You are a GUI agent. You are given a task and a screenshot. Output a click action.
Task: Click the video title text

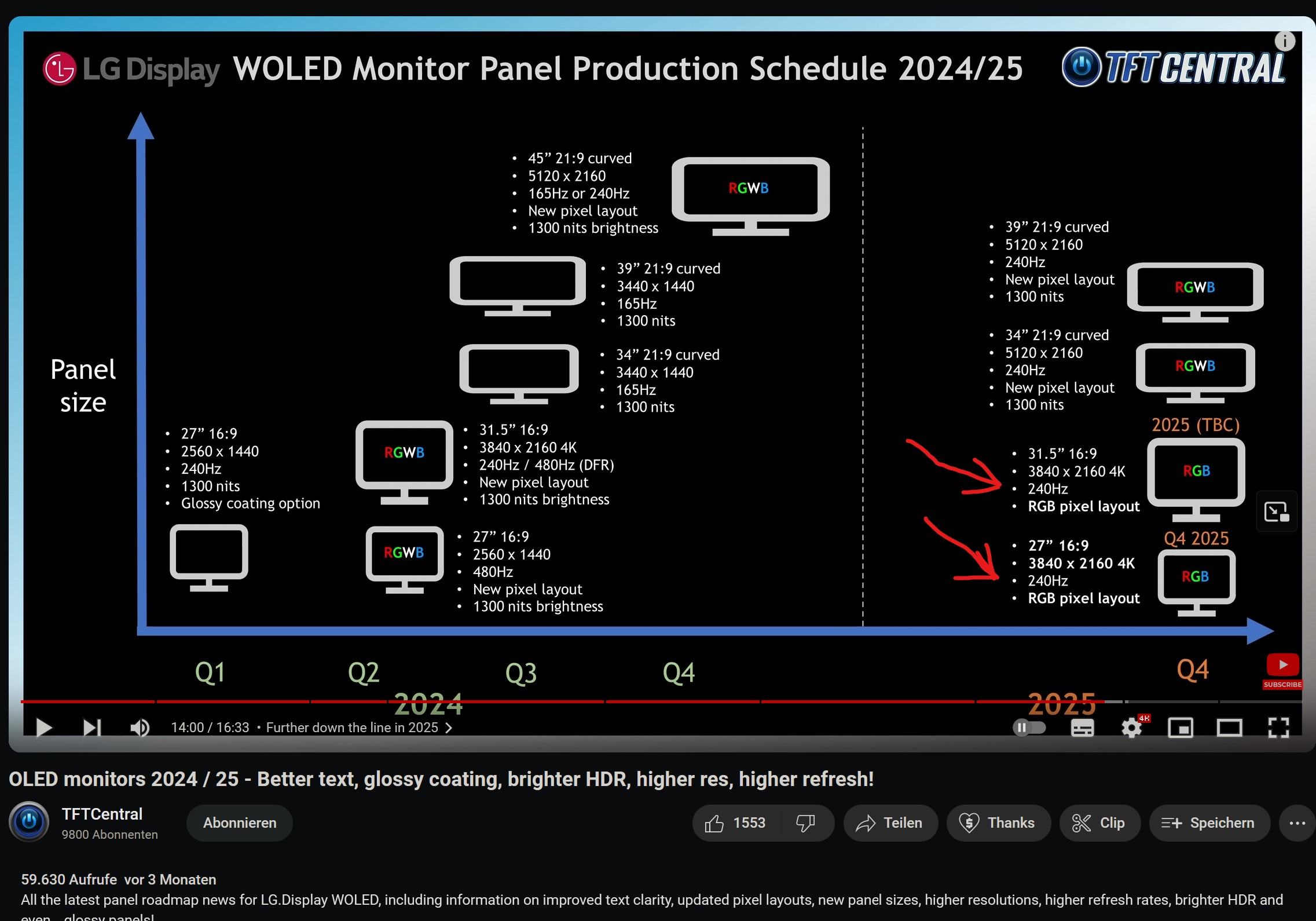(441, 779)
